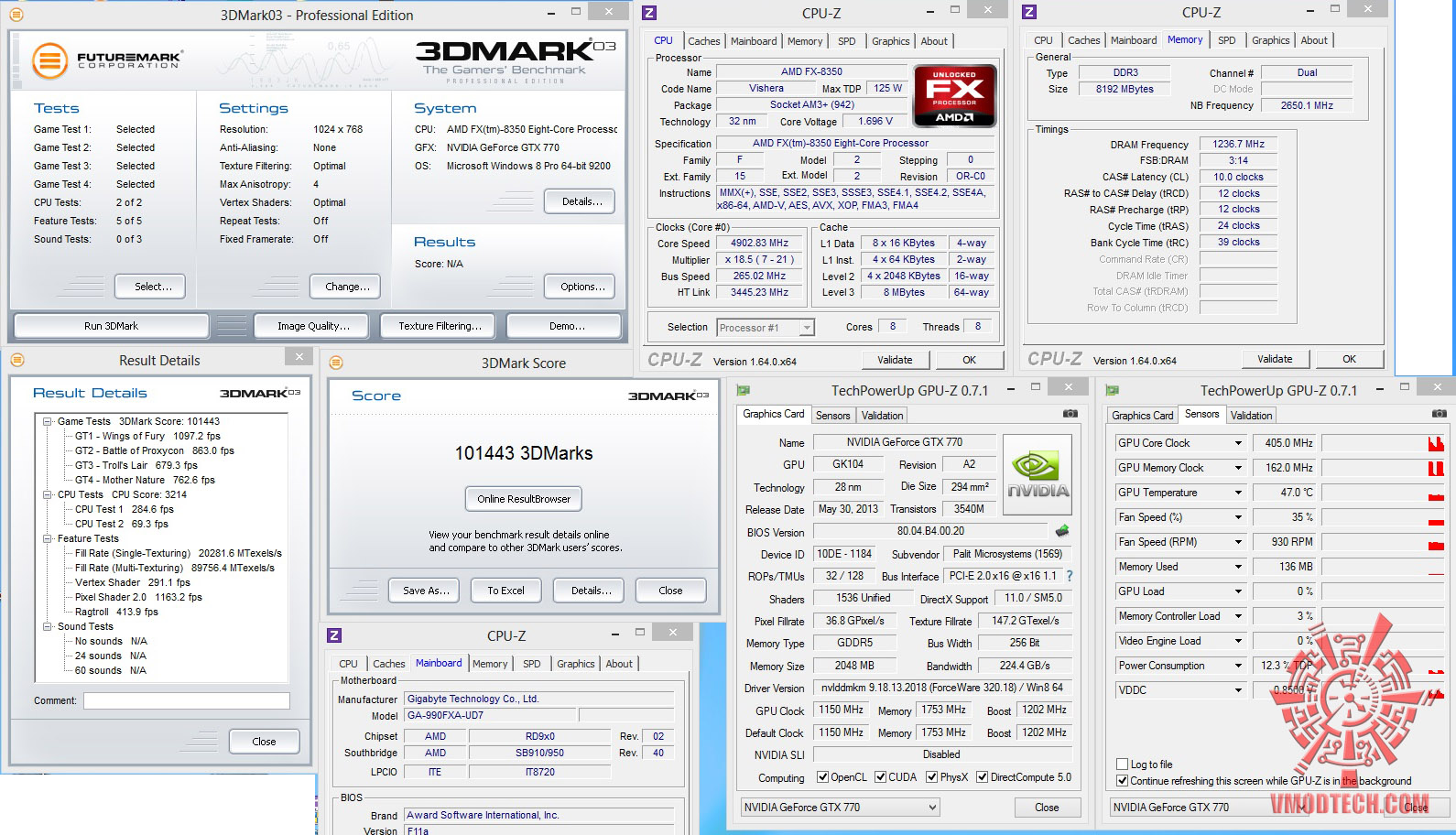Click Save As in the 3DMark Score window

coord(426,591)
